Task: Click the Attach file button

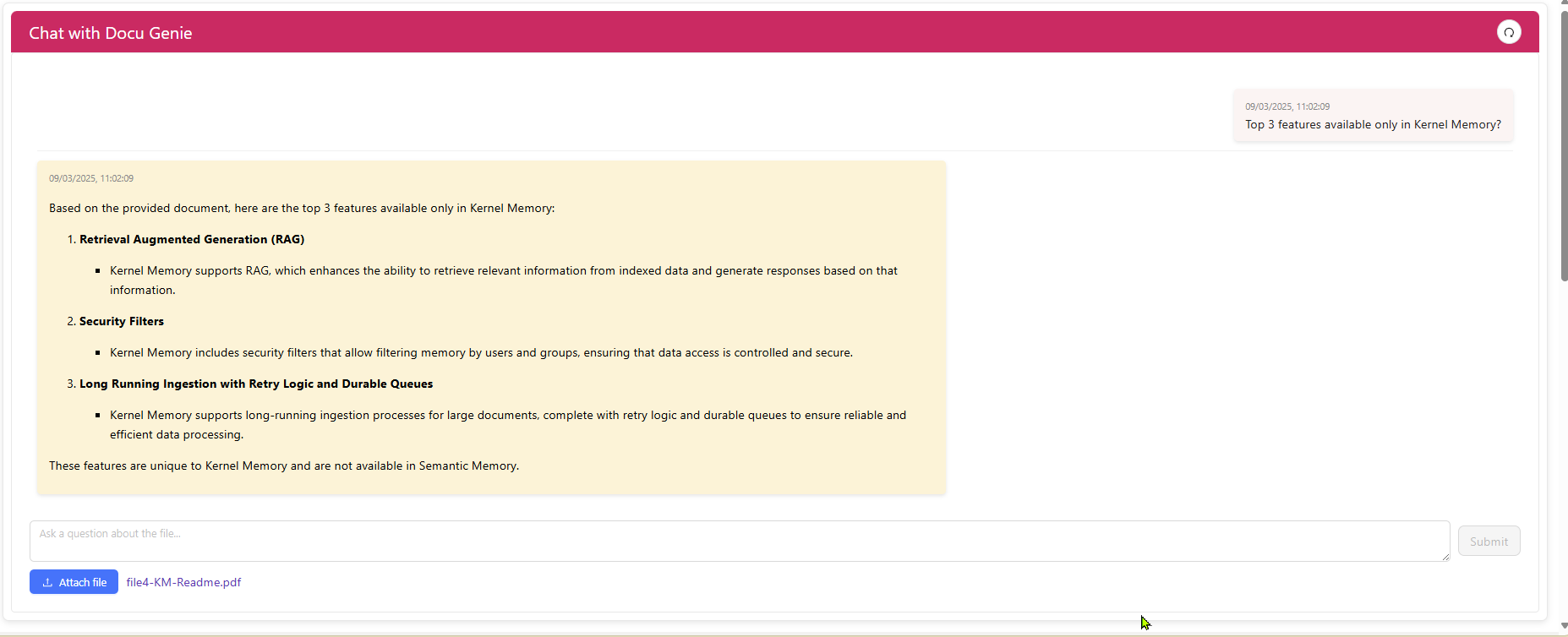Action: 74,582
